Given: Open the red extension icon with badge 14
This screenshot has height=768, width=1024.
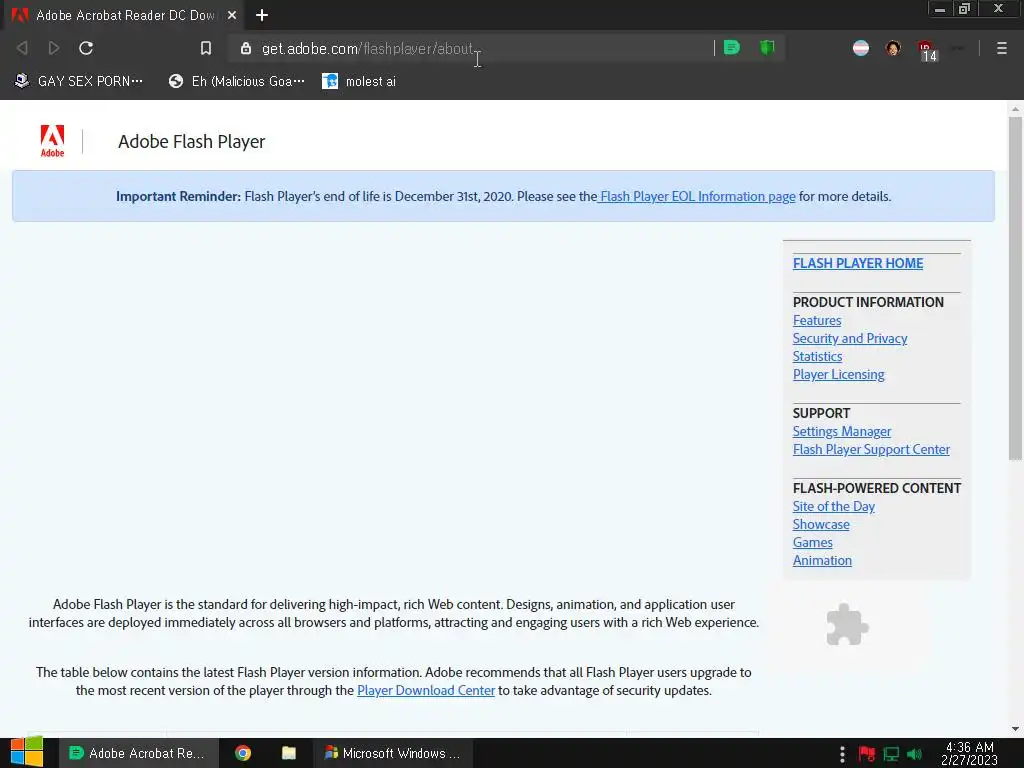Looking at the screenshot, I should coord(927,50).
